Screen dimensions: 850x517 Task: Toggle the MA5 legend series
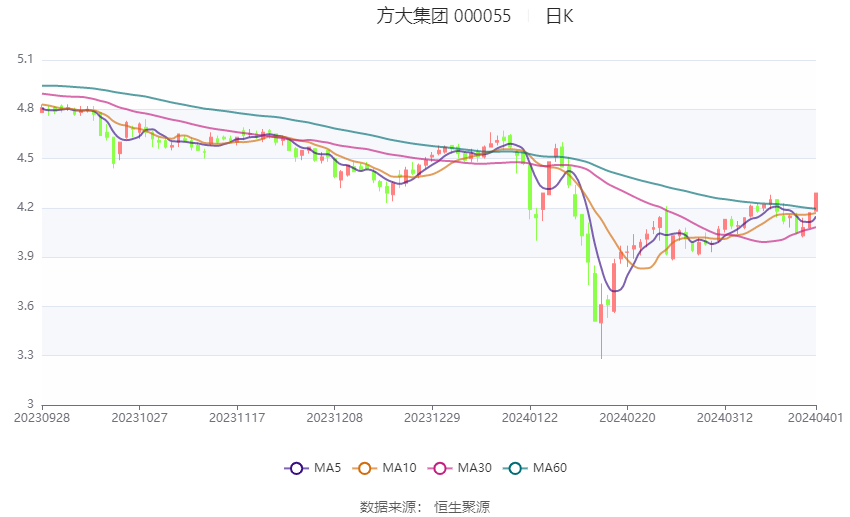pyautogui.click(x=313, y=468)
